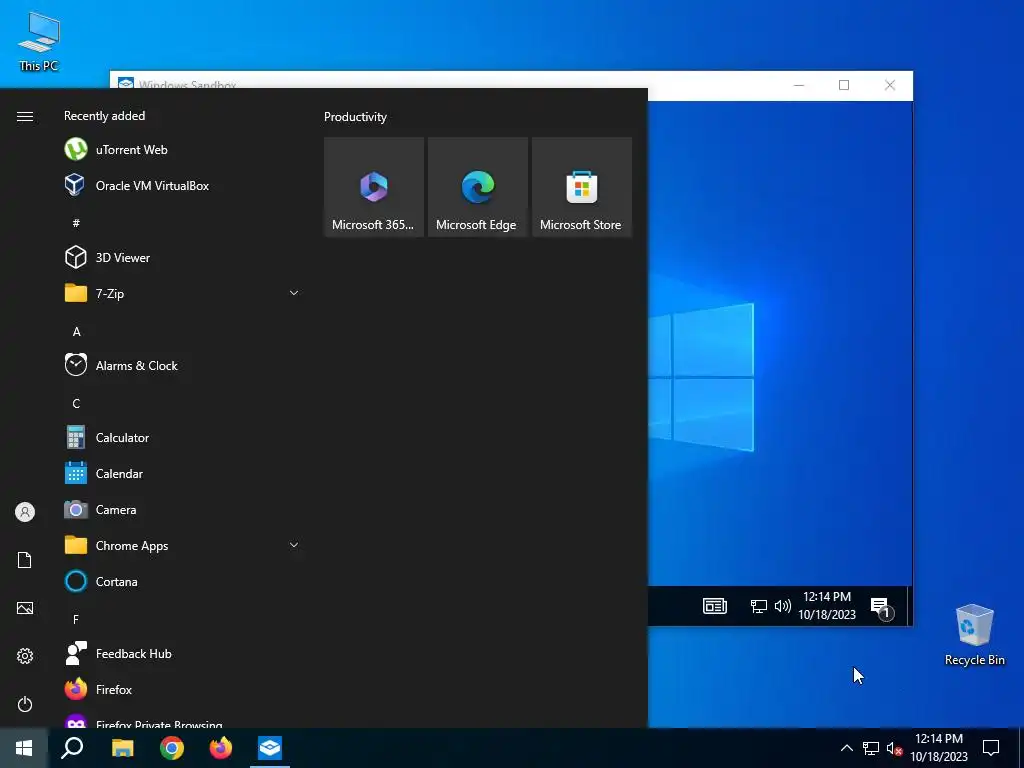The height and width of the screenshot is (768, 1024).
Task: Launch Firefox from taskbar
Action: 221,748
